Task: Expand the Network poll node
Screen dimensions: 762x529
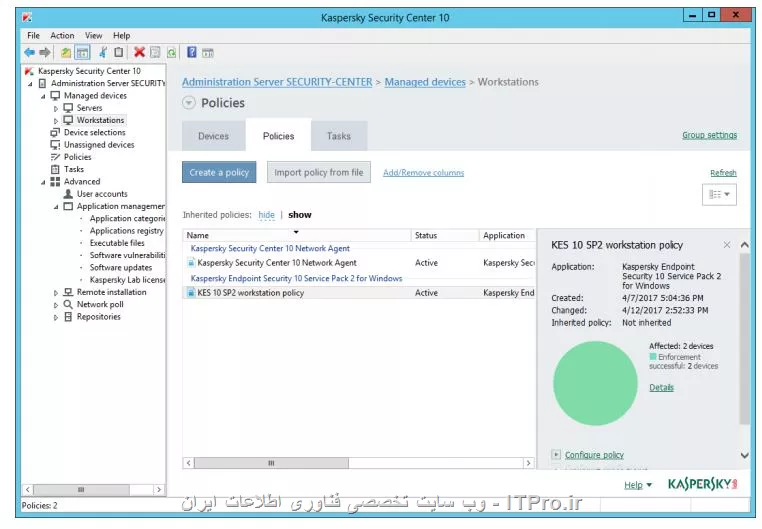Action: pyautogui.click(x=55, y=305)
